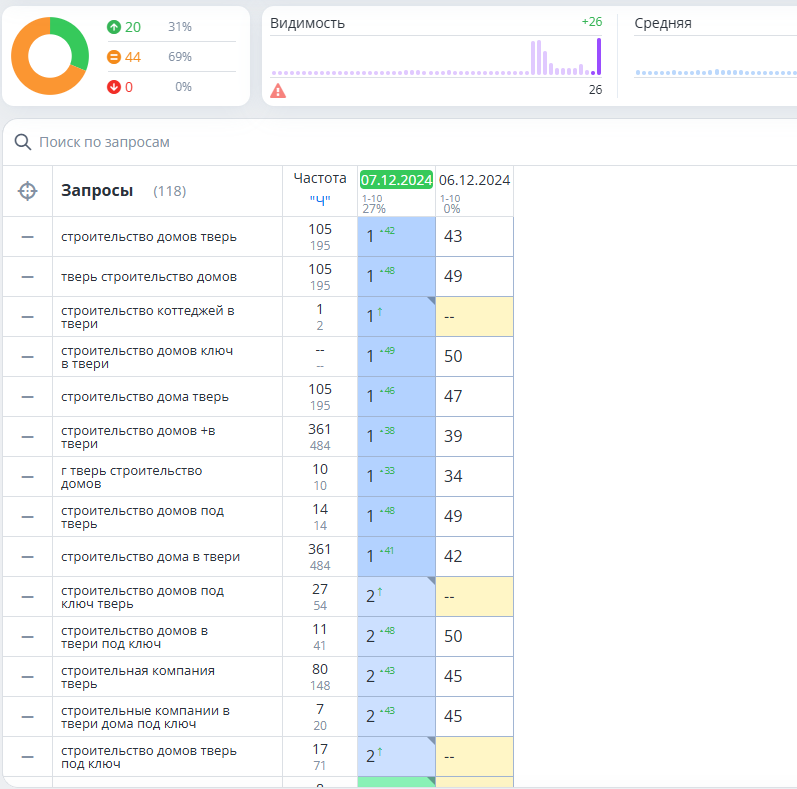
Task: Click the green up-arrow icon next to 20
Action: [x=114, y=27]
